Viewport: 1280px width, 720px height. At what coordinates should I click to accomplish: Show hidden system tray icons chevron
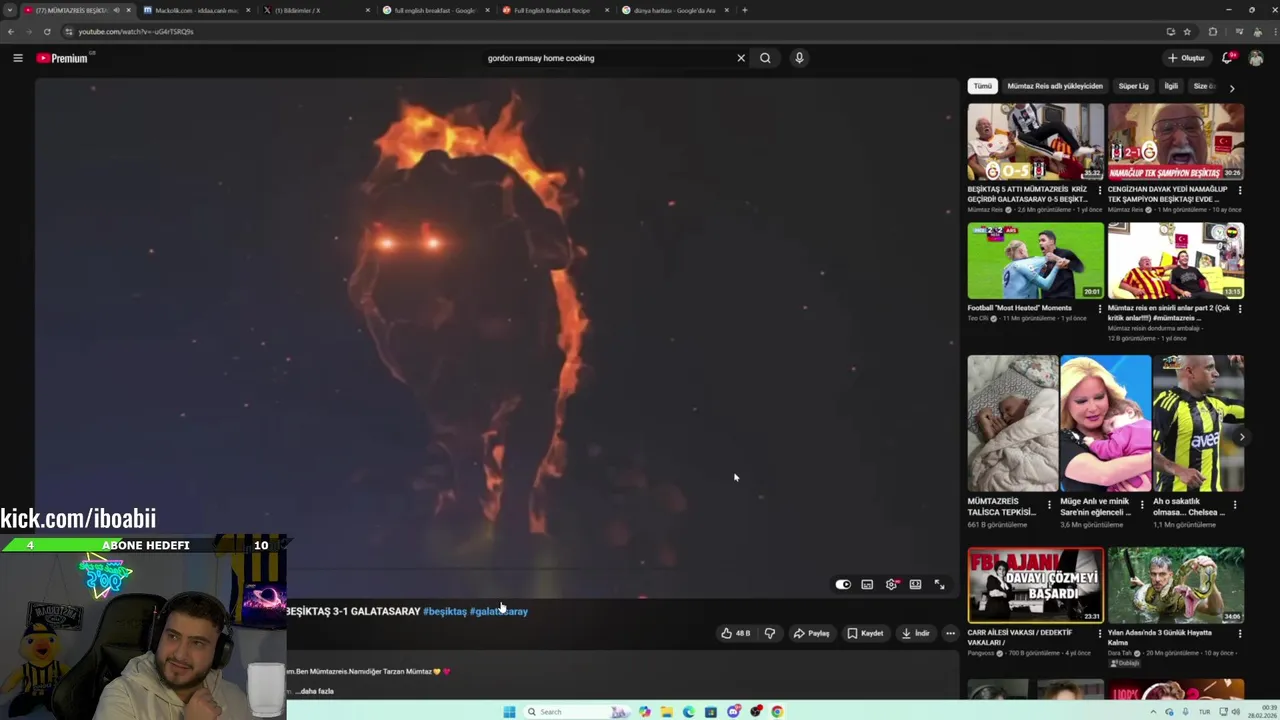1153,712
